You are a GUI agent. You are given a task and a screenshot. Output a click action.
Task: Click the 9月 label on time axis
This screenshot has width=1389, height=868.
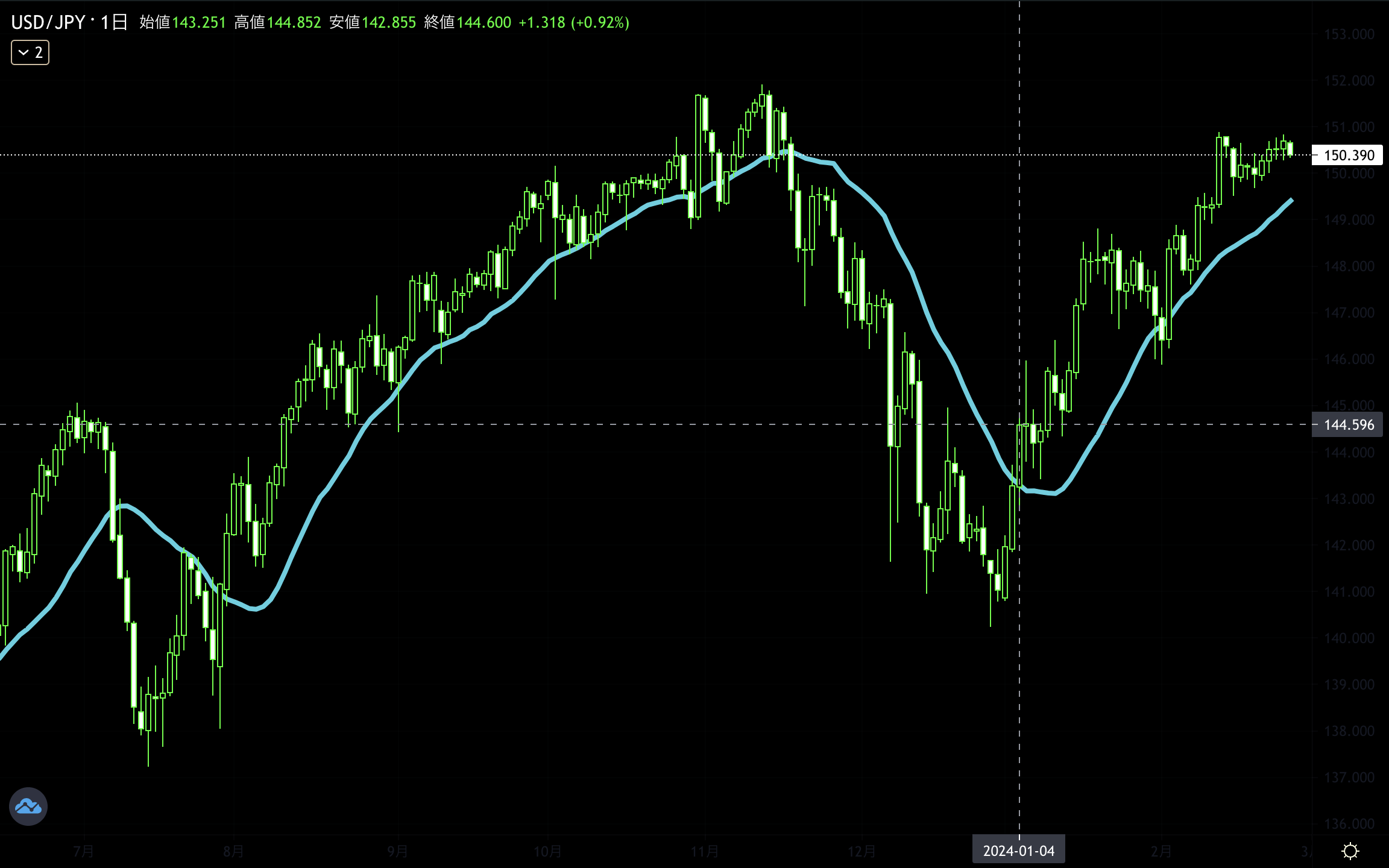pyautogui.click(x=397, y=851)
